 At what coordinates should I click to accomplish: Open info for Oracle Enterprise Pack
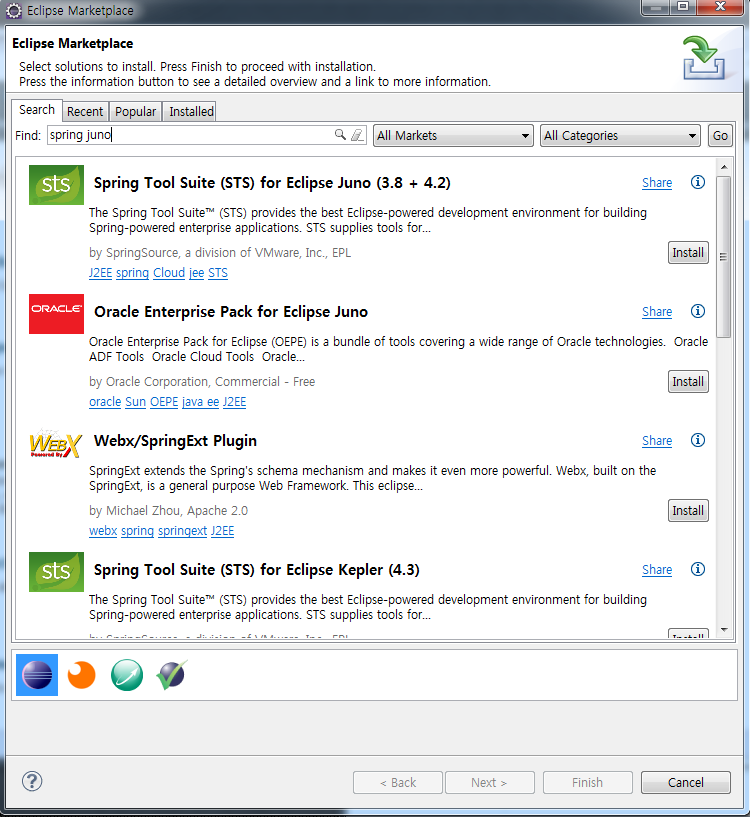(x=698, y=311)
